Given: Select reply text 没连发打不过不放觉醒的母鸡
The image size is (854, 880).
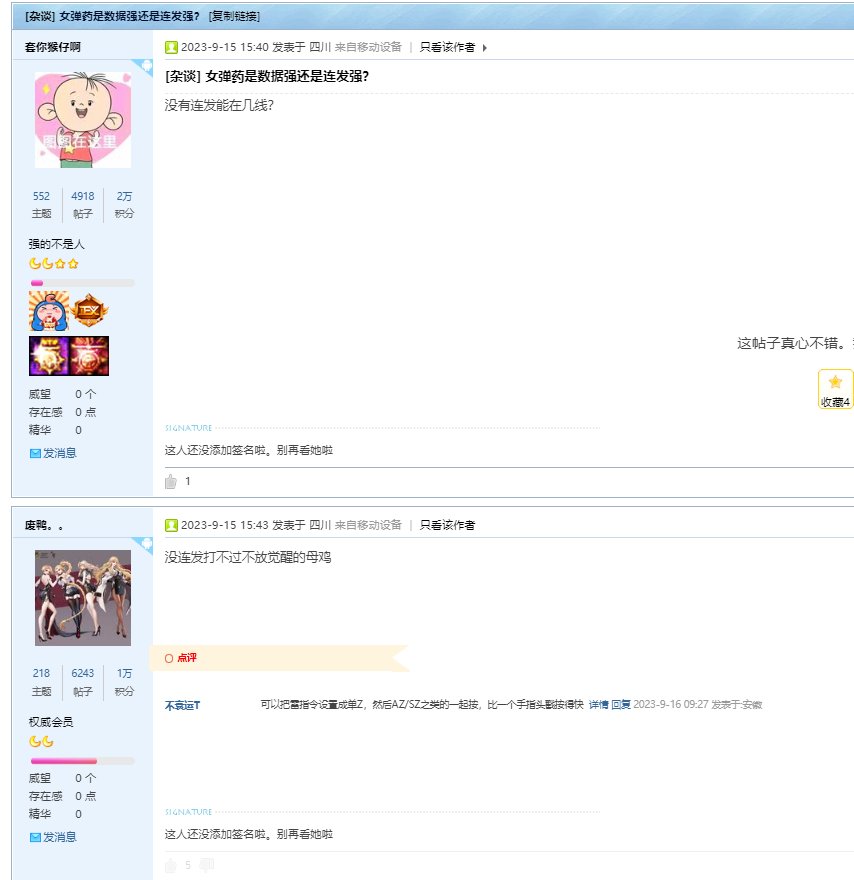Looking at the screenshot, I should pos(248,557).
